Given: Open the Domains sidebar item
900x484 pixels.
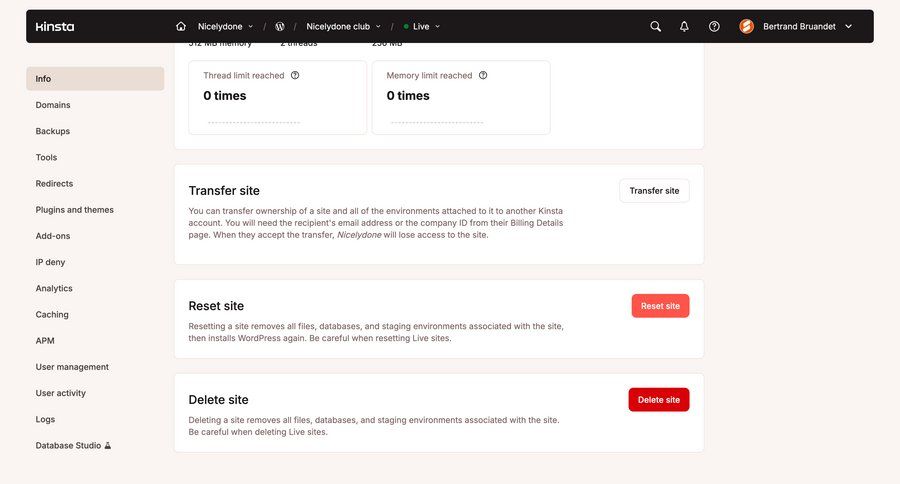Looking at the screenshot, I should pyautogui.click(x=53, y=105).
